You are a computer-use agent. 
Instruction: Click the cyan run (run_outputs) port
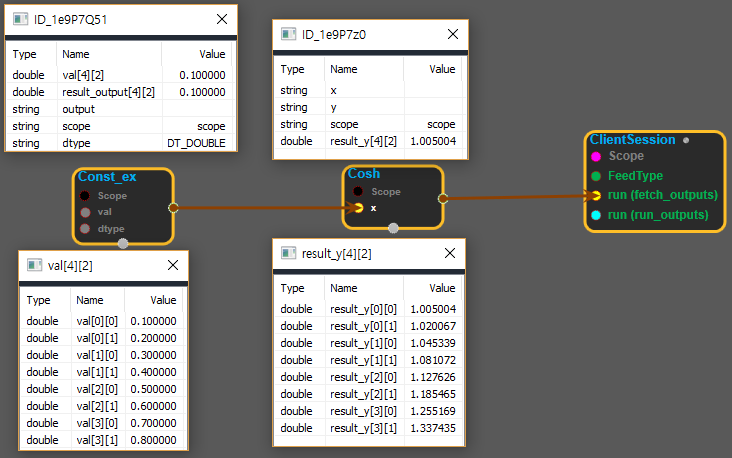coord(596,215)
